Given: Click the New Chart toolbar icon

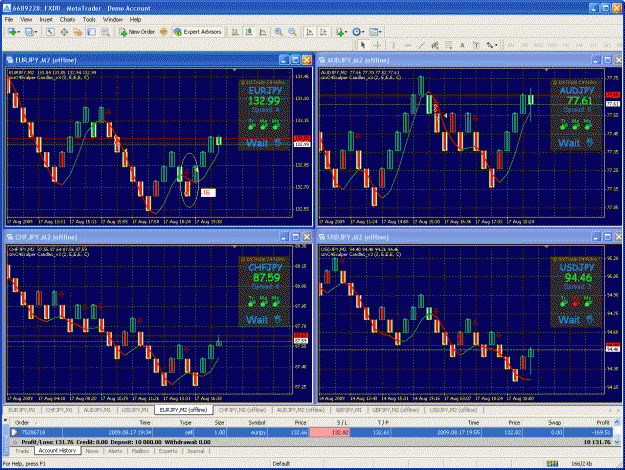Looking at the screenshot, I should point(13,32).
